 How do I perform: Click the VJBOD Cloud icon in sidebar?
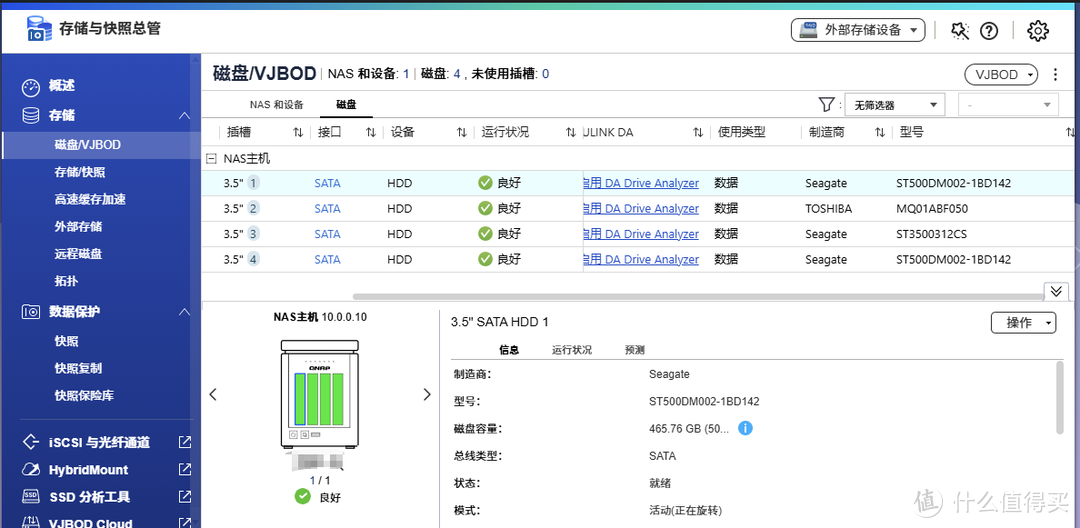tap(31, 522)
